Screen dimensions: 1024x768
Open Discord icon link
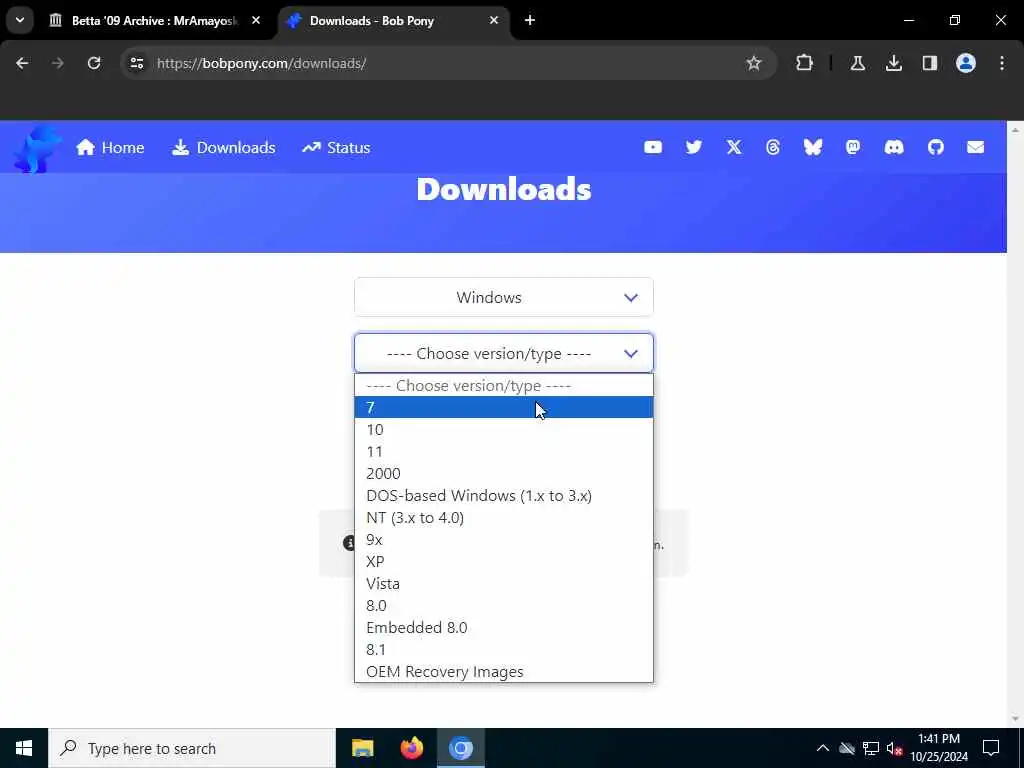pos(894,148)
